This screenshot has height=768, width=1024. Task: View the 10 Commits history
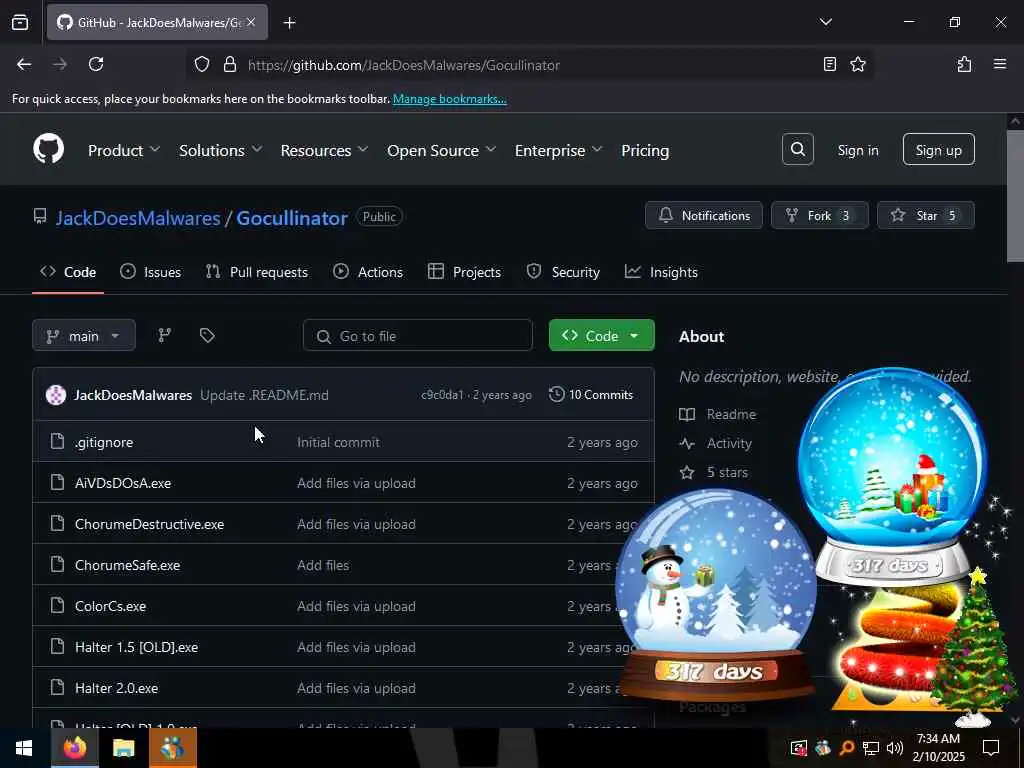tap(591, 394)
